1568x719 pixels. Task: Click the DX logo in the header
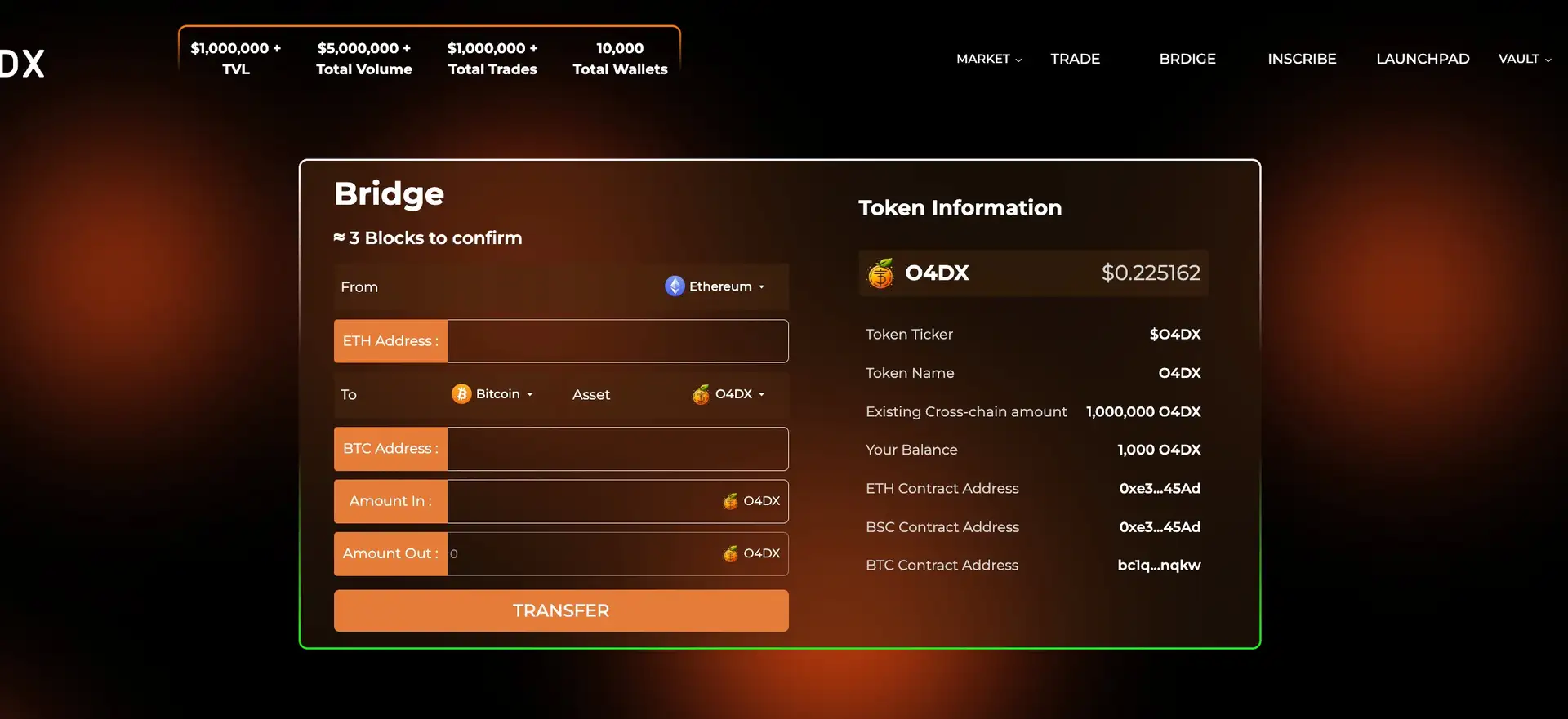(23, 64)
